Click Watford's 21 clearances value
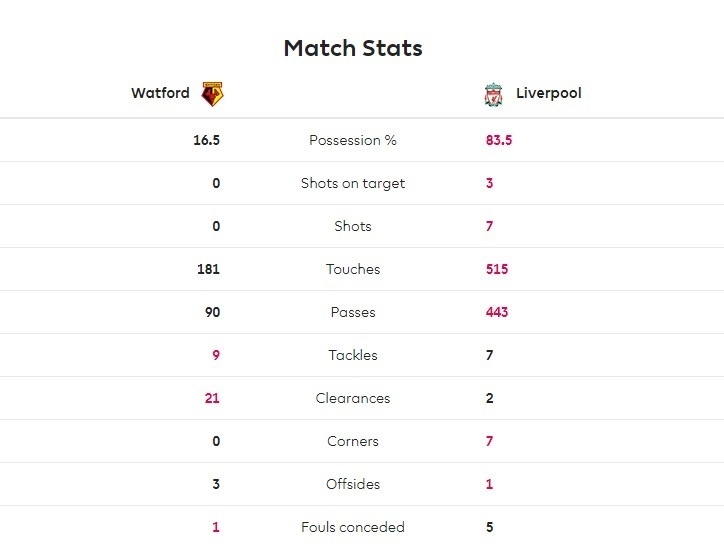The image size is (724, 548). (x=211, y=398)
